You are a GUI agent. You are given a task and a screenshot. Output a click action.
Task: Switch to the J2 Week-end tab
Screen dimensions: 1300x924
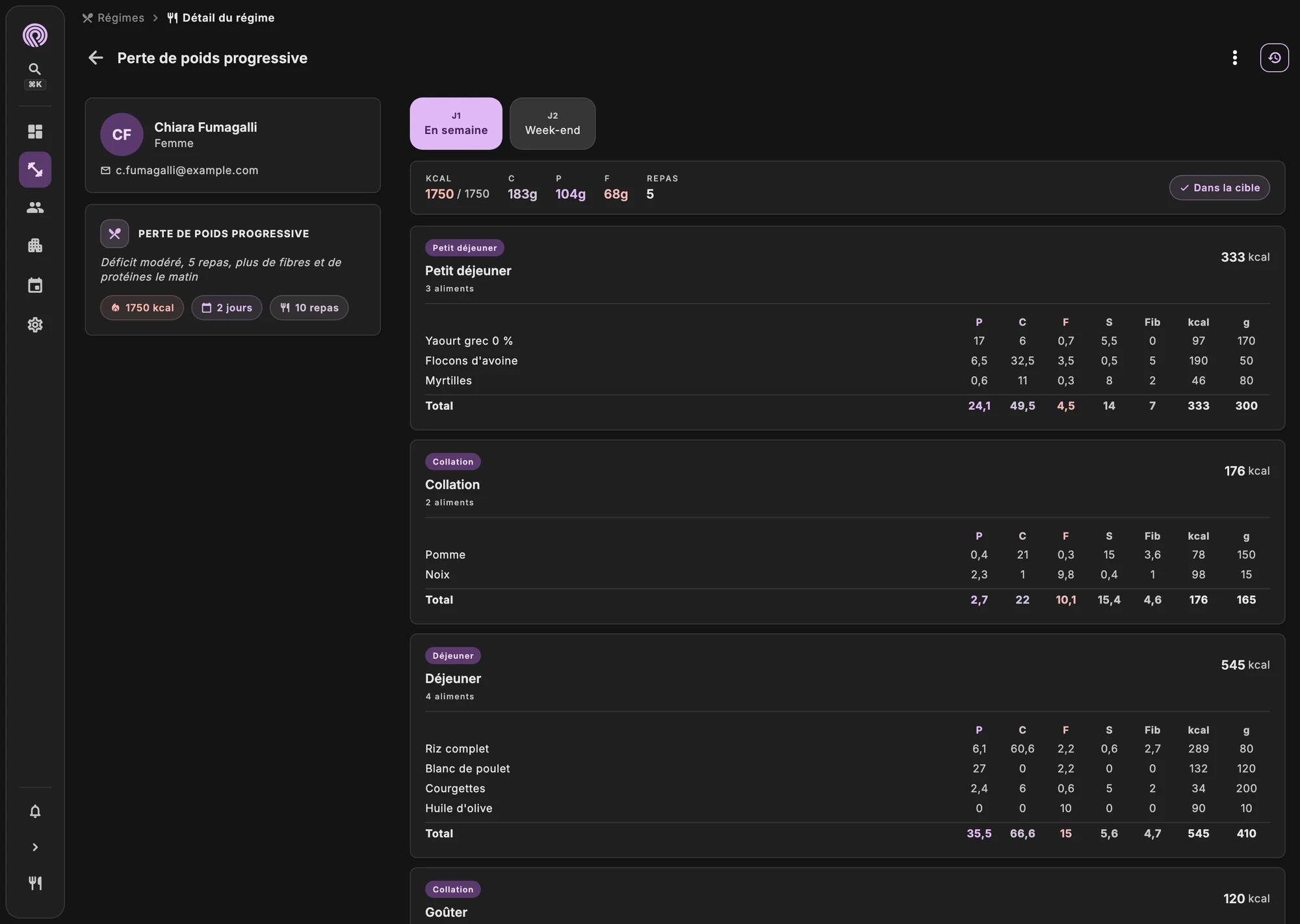point(552,123)
